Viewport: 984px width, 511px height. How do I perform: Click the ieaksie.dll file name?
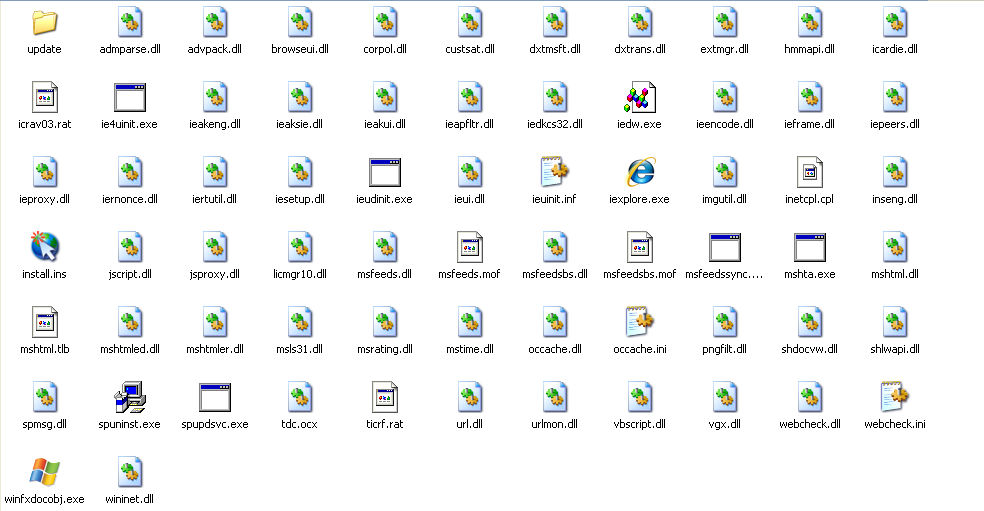click(300, 124)
